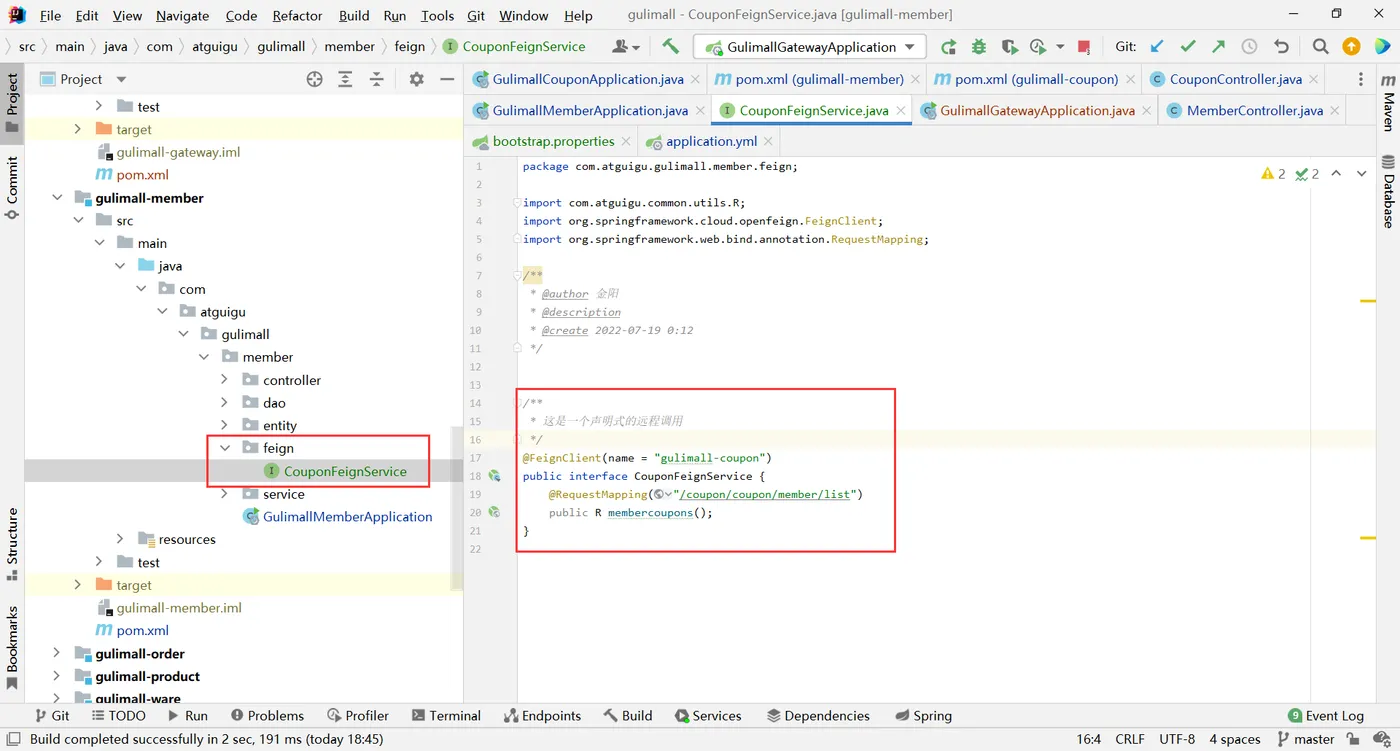This screenshot has height=751, width=1400.
Task: Select CouponFeignService in project tree
Action: click(345, 471)
